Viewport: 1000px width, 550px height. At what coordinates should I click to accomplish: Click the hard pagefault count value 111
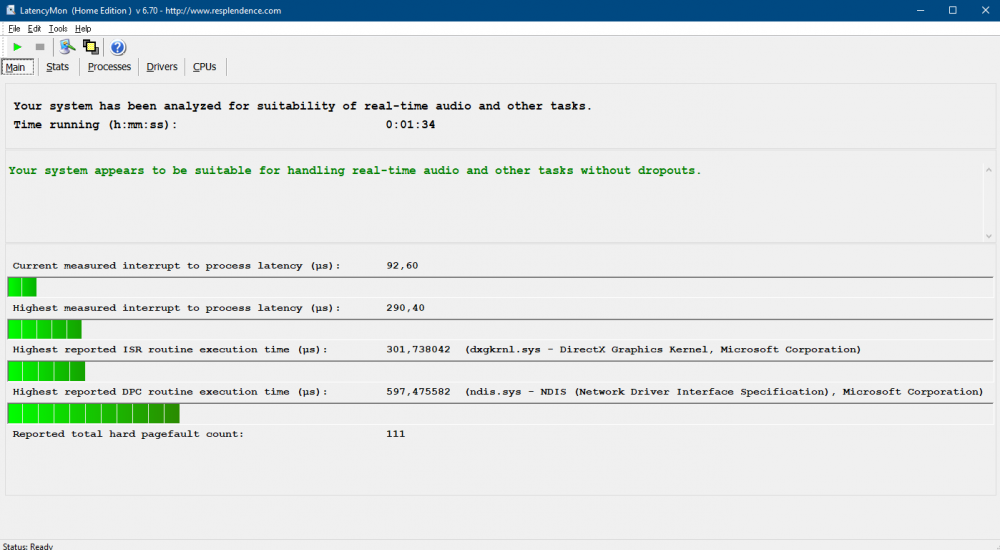click(x=395, y=434)
